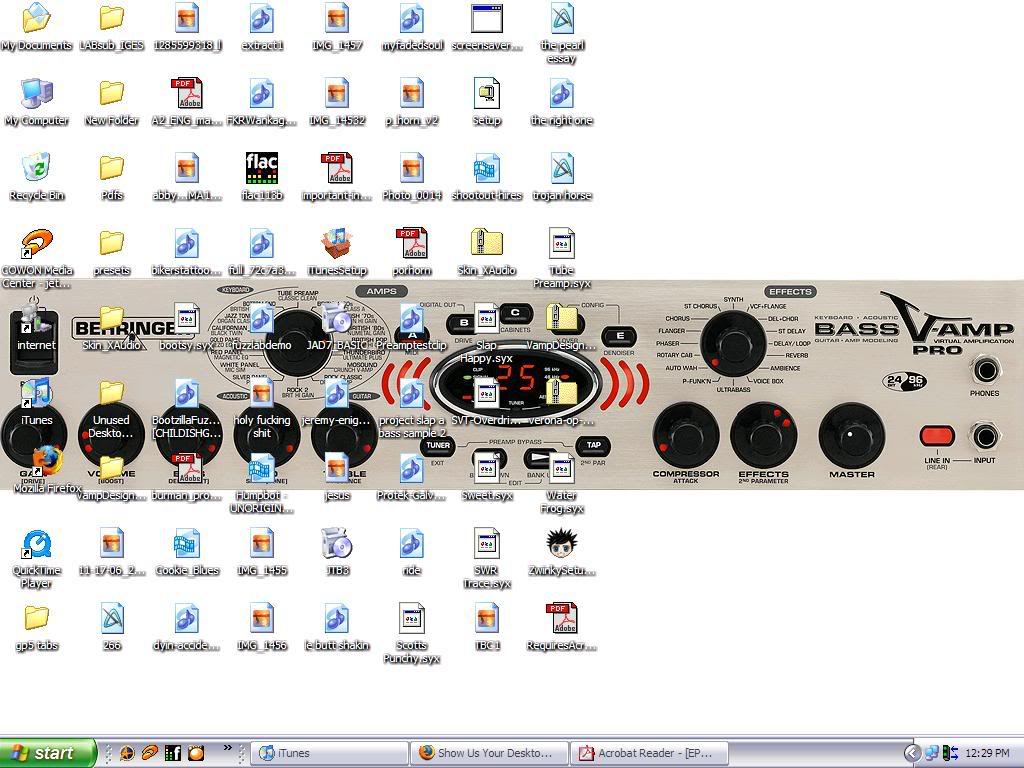This screenshot has width=1024, height=768.
Task: Click the Windows Start button
Action: point(48,753)
